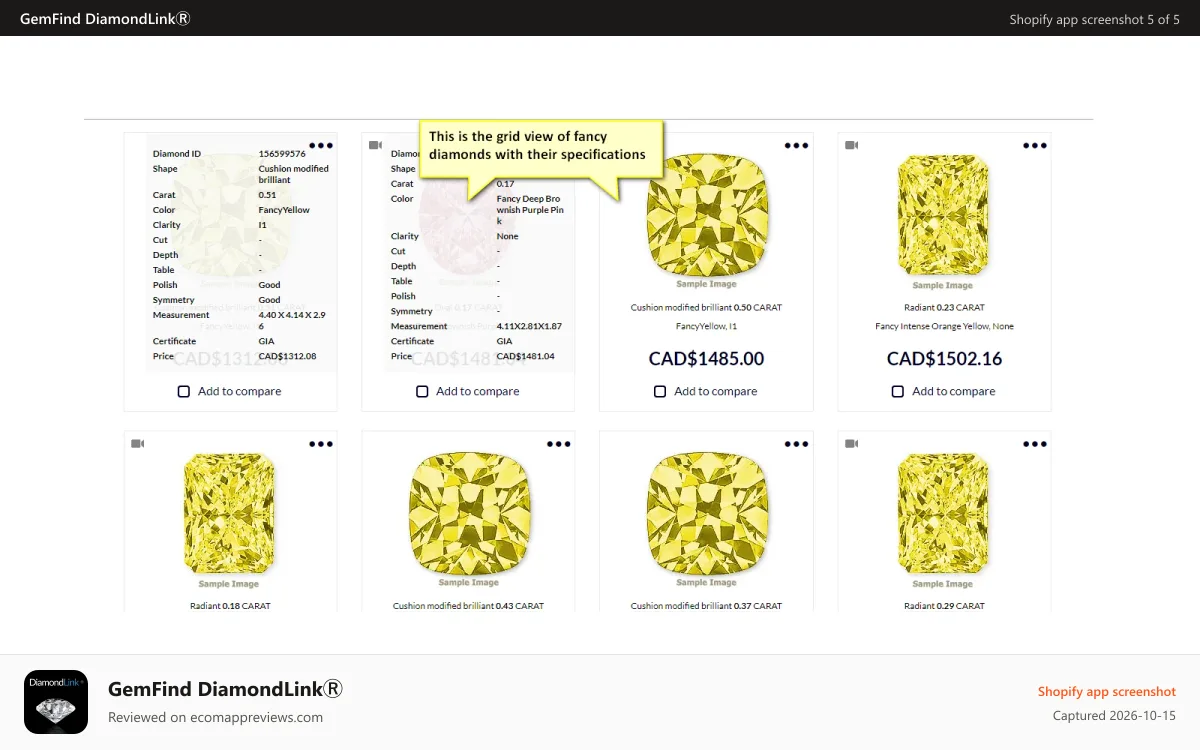Open 'Cushion modified brilliant 0.43 CARAT' title

(468, 606)
